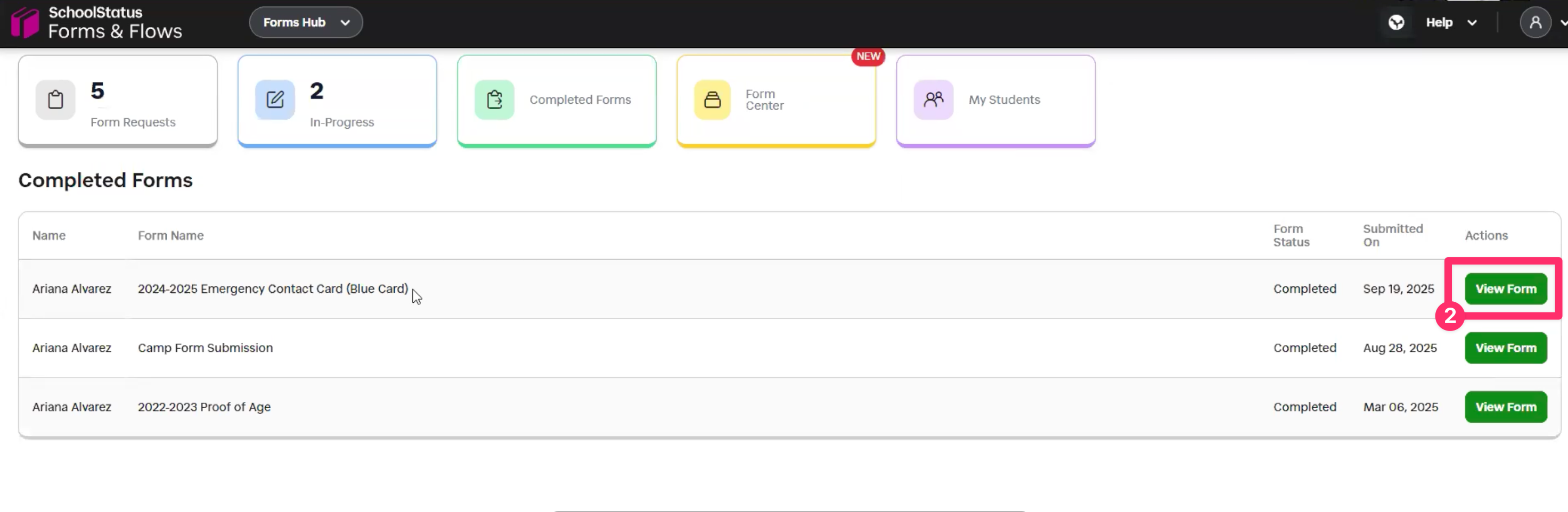Image resolution: width=1568 pixels, height=512 pixels.
Task: View form for 2024-2025 Emergency Contact Card
Action: click(x=1504, y=288)
